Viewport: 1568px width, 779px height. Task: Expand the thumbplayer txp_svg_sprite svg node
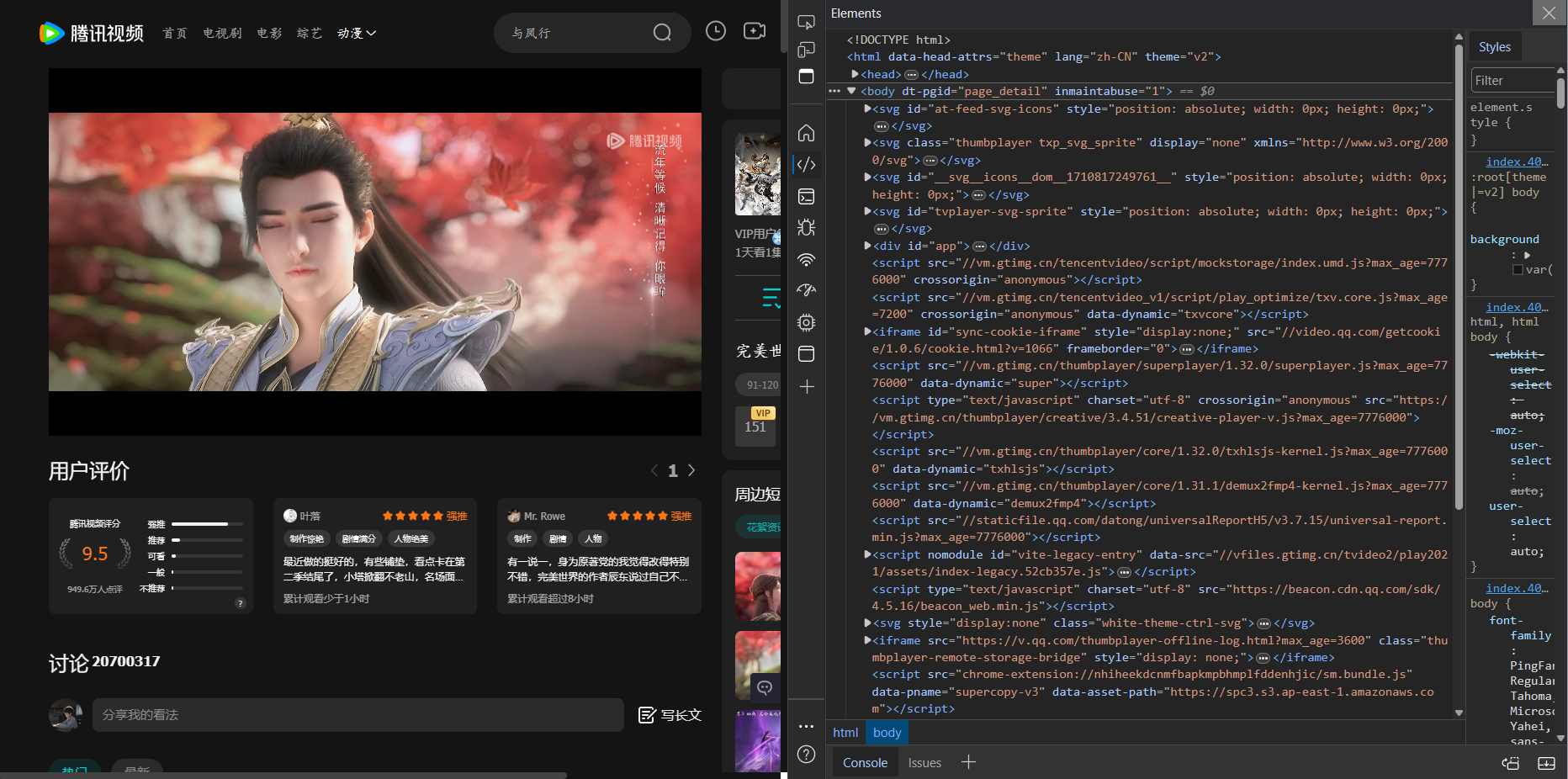point(867,142)
